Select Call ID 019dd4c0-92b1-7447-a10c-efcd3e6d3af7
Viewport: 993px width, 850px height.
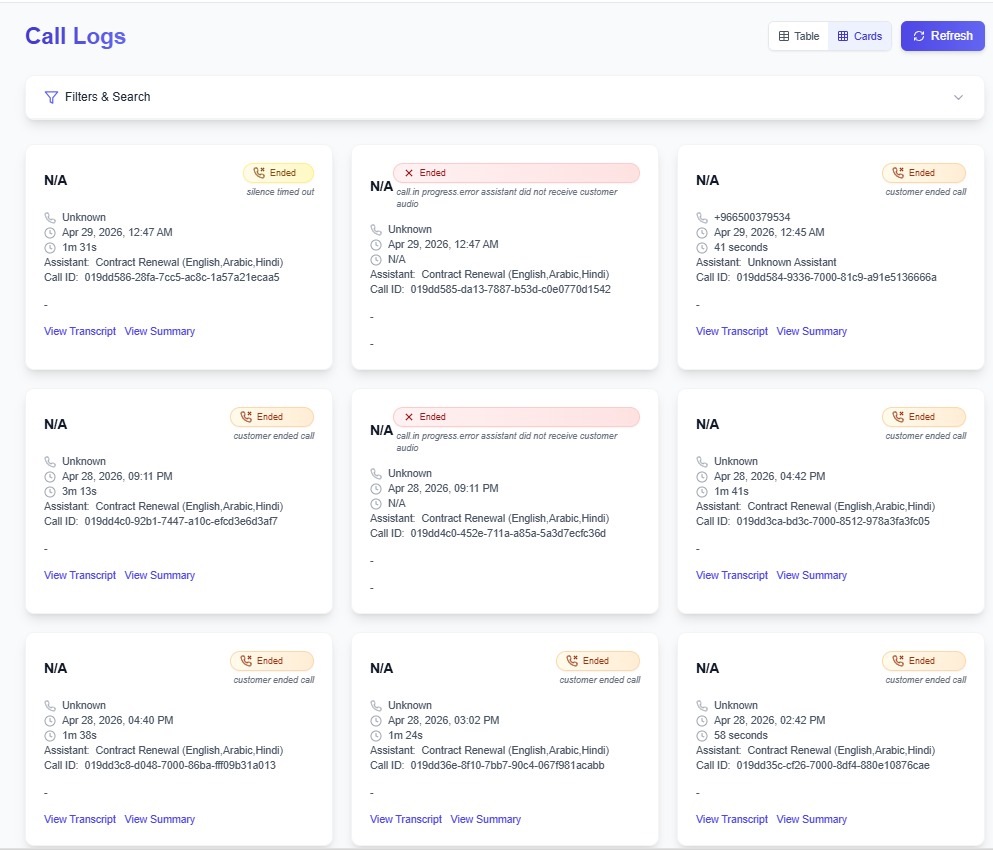tap(180, 521)
